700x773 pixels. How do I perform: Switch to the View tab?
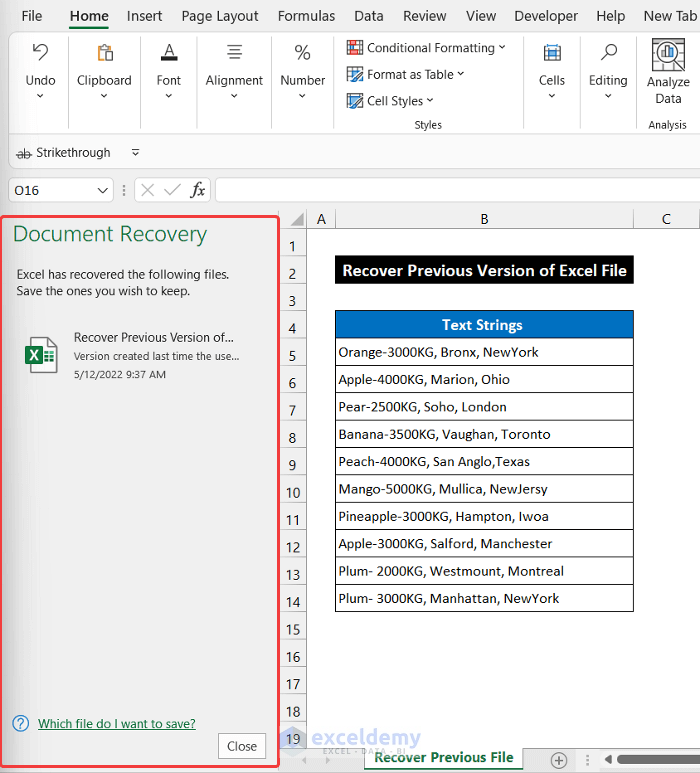(481, 16)
